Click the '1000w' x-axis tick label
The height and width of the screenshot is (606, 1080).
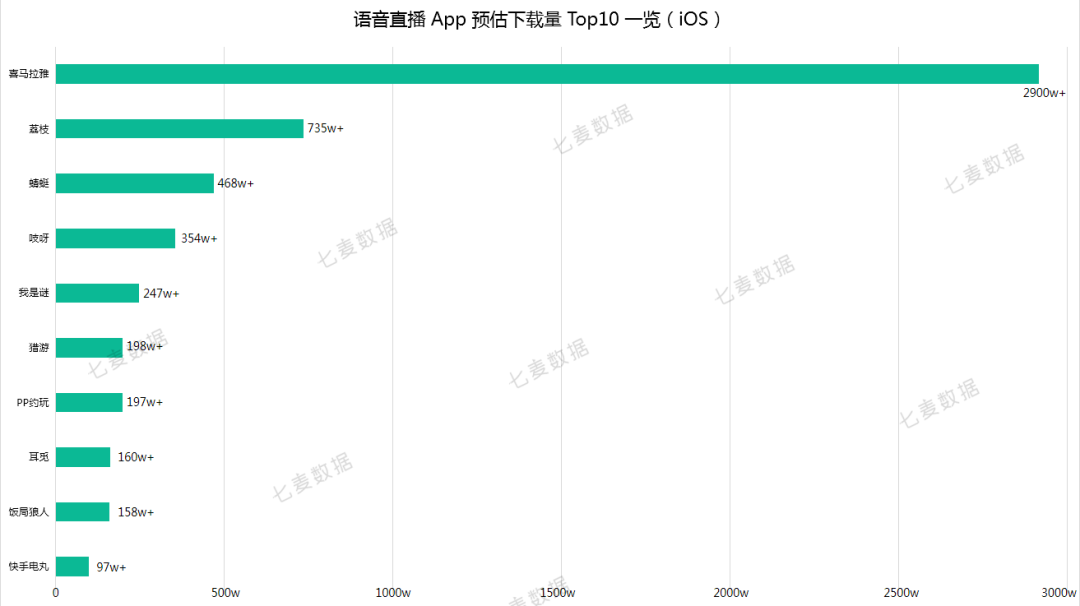click(393, 593)
